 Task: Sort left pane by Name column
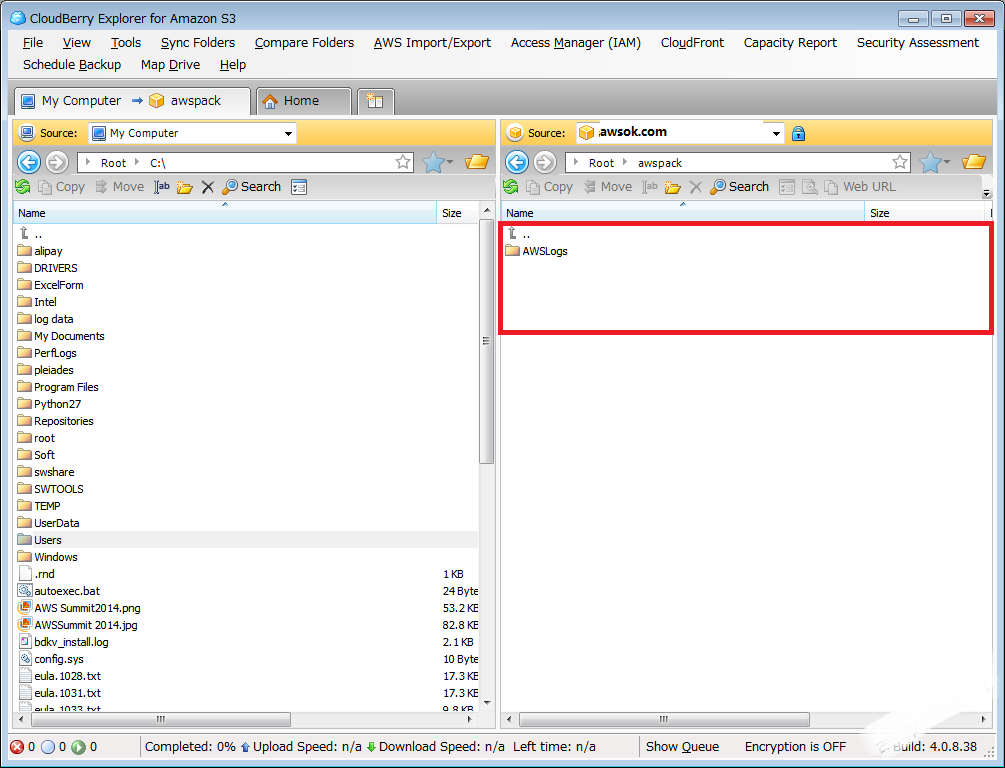coord(225,213)
